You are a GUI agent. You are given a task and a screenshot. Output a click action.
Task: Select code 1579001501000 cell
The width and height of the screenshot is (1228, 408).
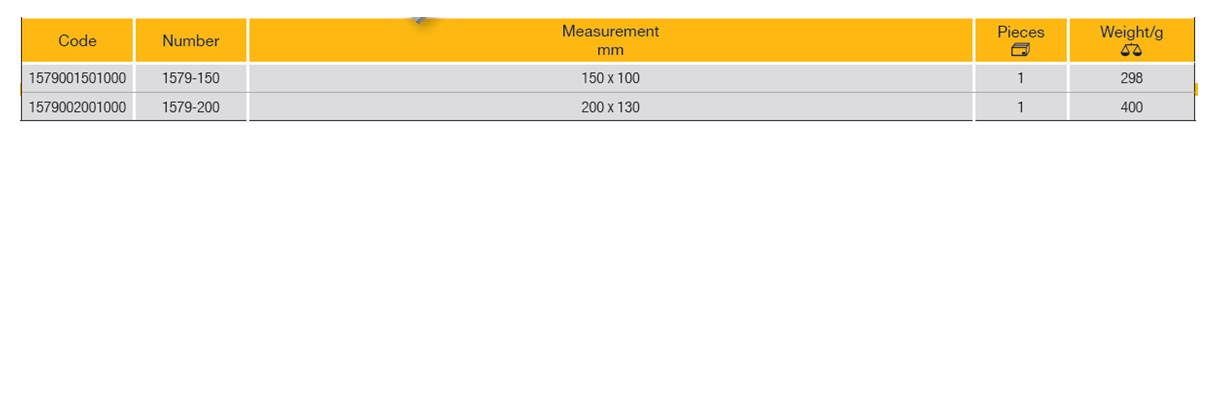tap(77, 78)
